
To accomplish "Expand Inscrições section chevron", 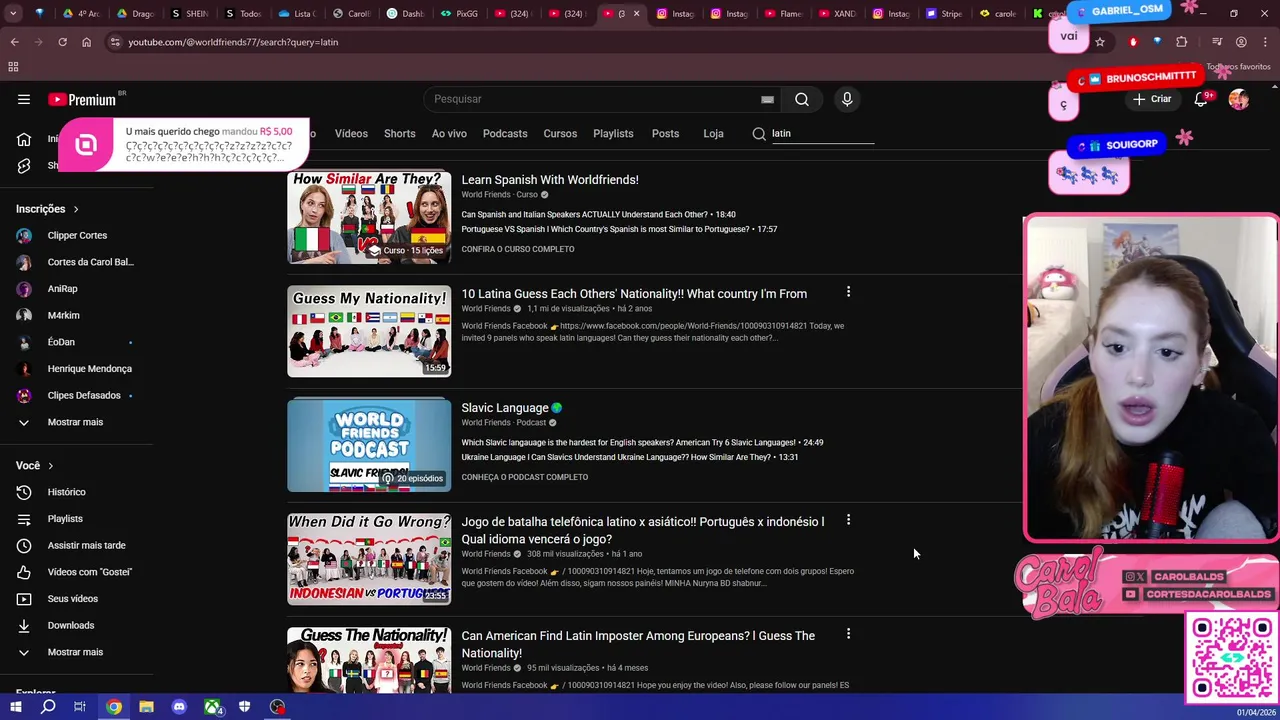I will (x=76, y=209).
